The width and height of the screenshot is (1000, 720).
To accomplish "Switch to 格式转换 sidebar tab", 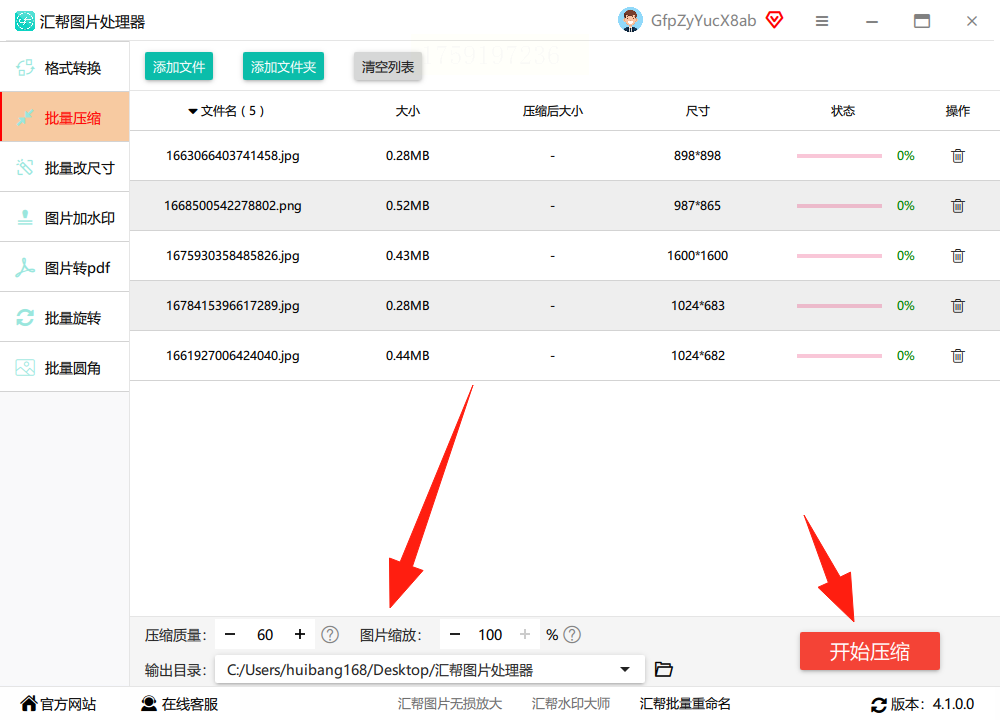I will [64, 68].
